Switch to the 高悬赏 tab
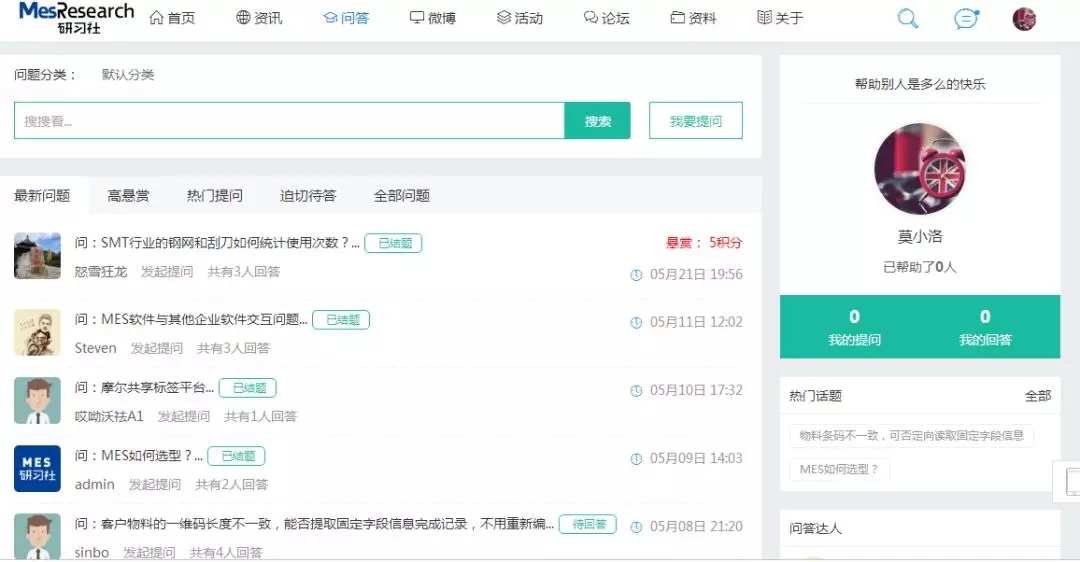 pos(128,196)
